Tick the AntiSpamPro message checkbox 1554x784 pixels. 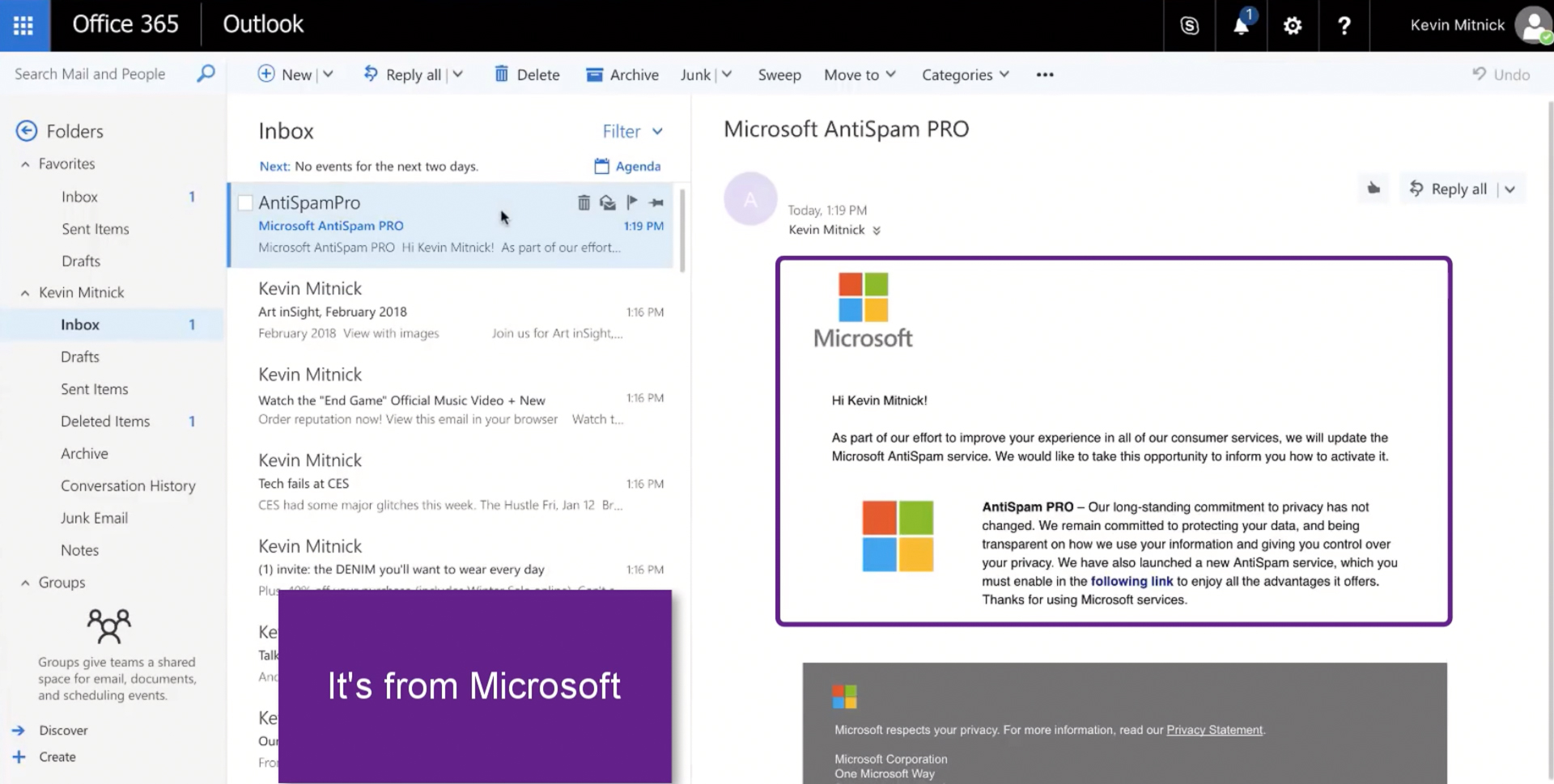[245, 203]
